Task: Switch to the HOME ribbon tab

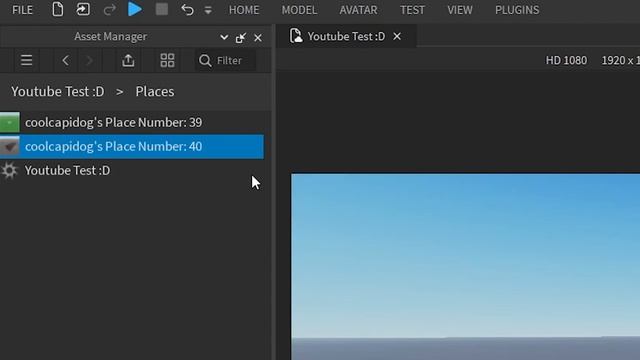Action: [x=244, y=10]
